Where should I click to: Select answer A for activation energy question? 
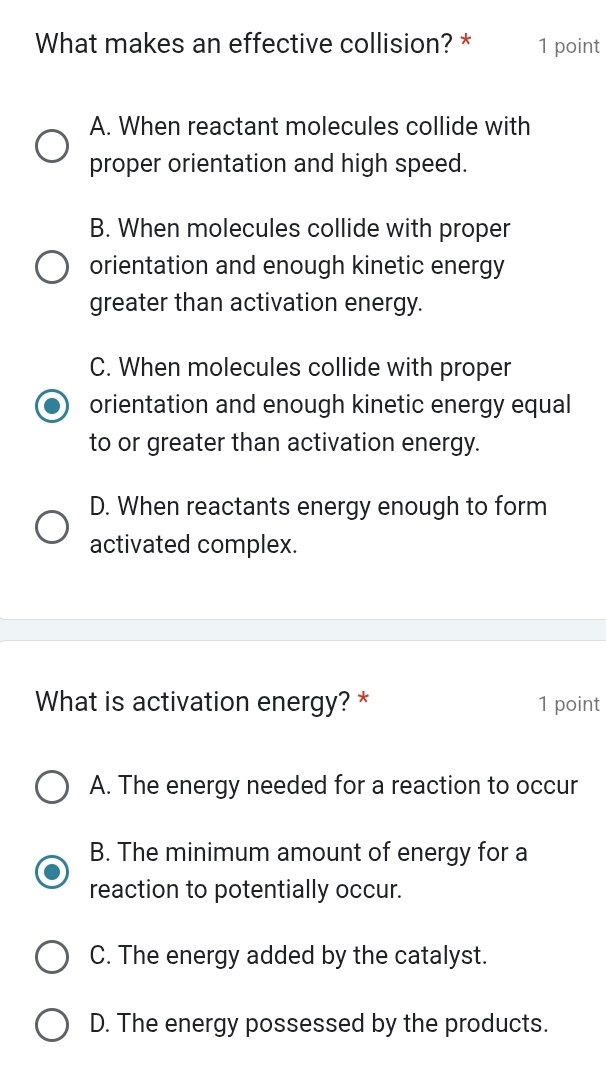[51, 787]
